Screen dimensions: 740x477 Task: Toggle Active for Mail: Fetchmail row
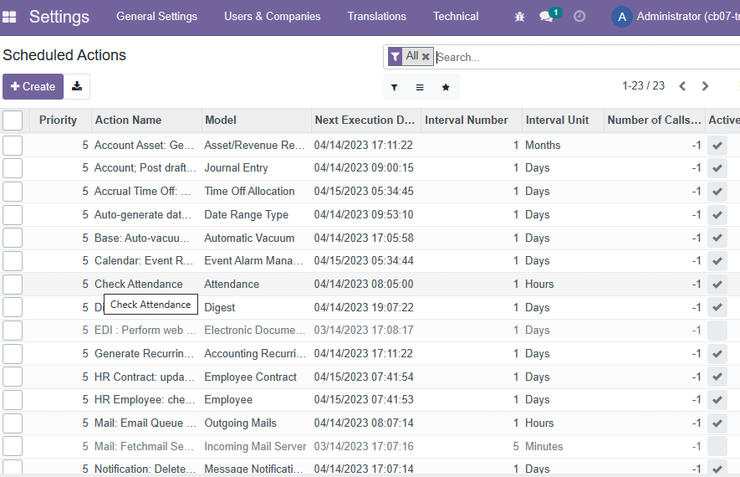[x=717, y=446]
